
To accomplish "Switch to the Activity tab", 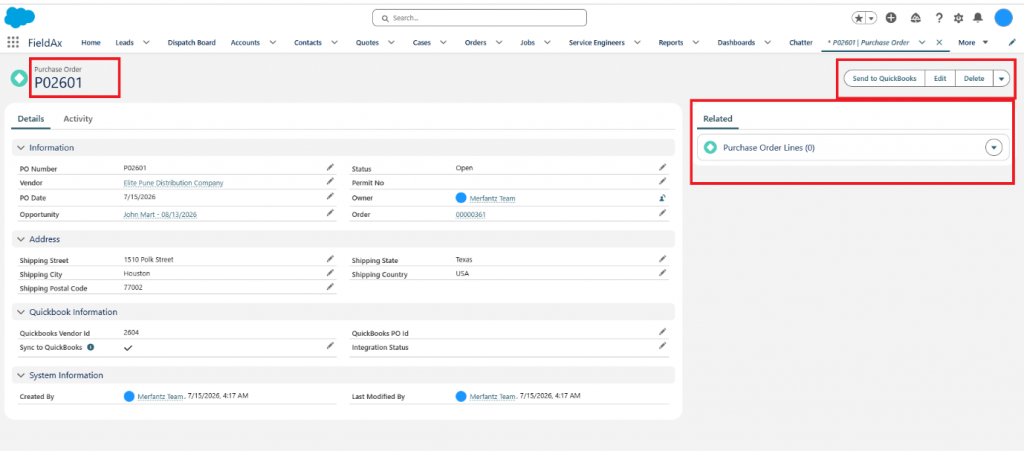I will (x=78, y=119).
